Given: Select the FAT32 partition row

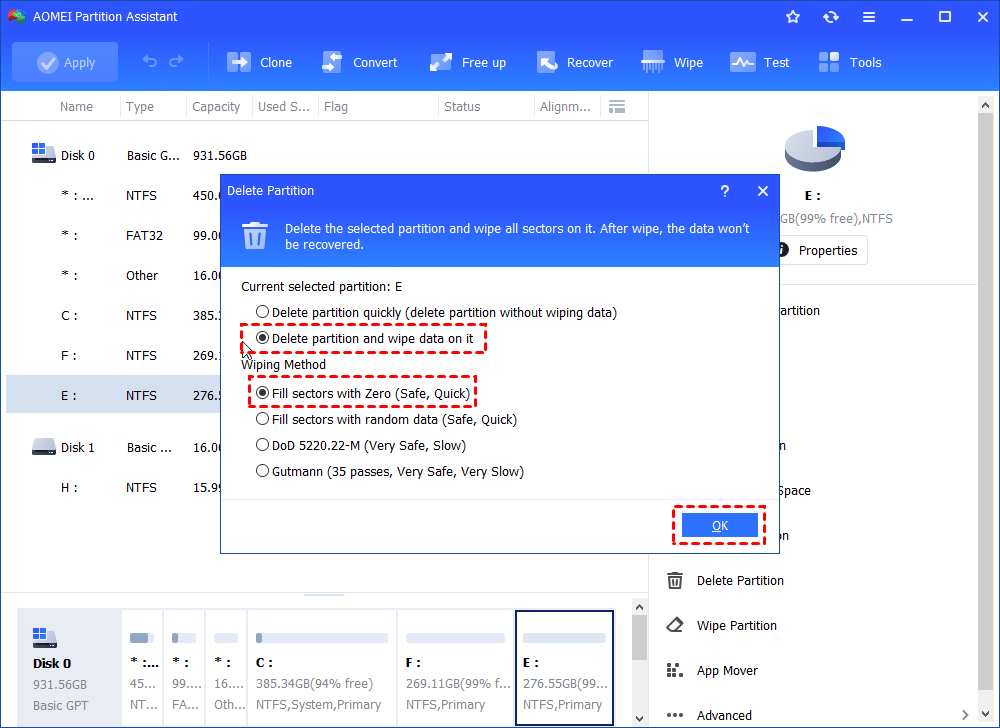Looking at the screenshot, I should pos(114,235).
